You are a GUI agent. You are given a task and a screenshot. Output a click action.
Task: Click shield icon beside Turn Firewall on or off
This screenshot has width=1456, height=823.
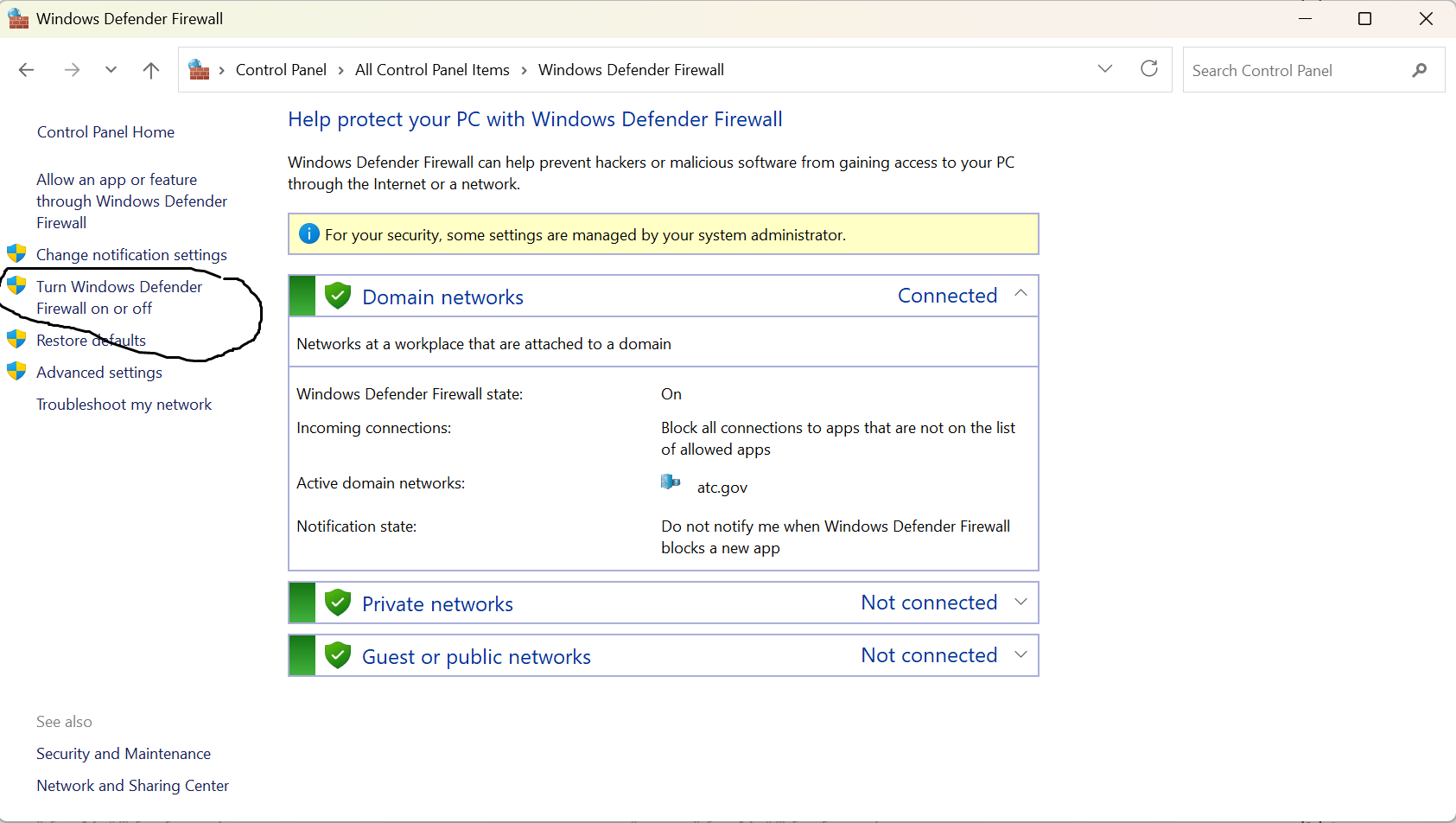click(x=16, y=285)
